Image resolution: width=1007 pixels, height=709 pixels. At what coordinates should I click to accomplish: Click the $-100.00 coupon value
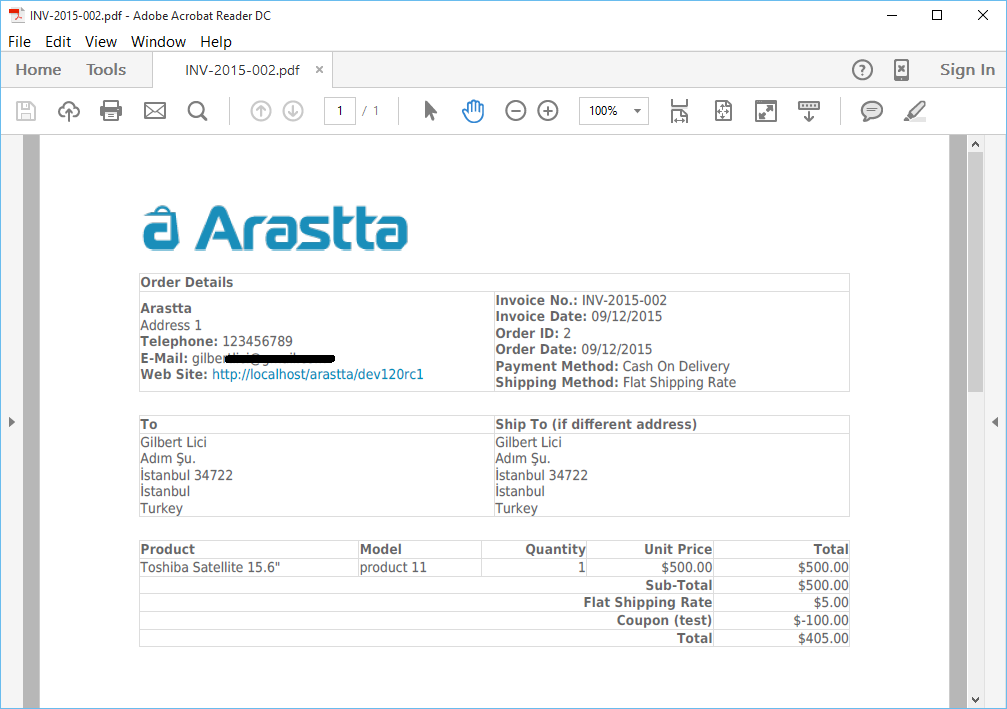(821, 620)
